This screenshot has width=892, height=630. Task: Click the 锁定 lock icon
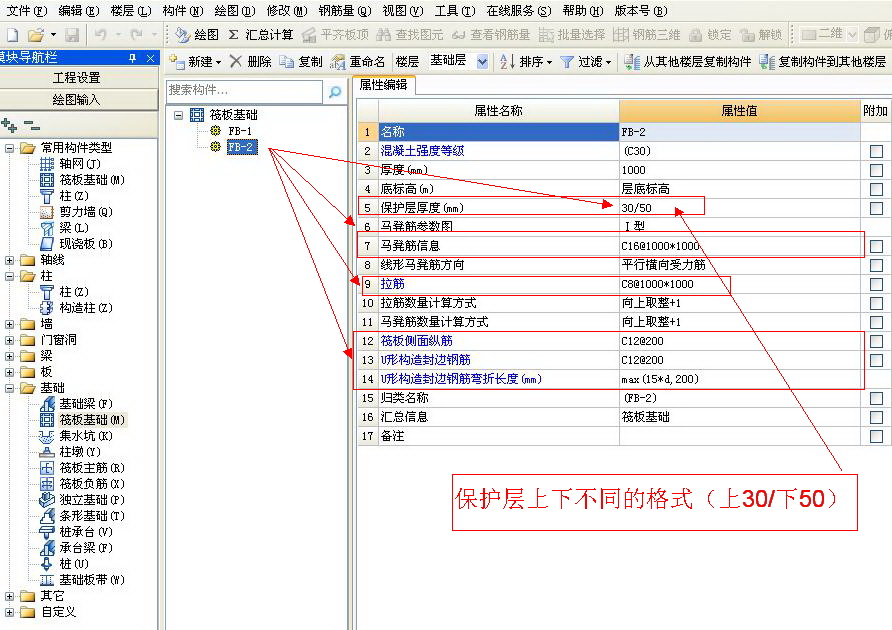pyautogui.click(x=695, y=35)
